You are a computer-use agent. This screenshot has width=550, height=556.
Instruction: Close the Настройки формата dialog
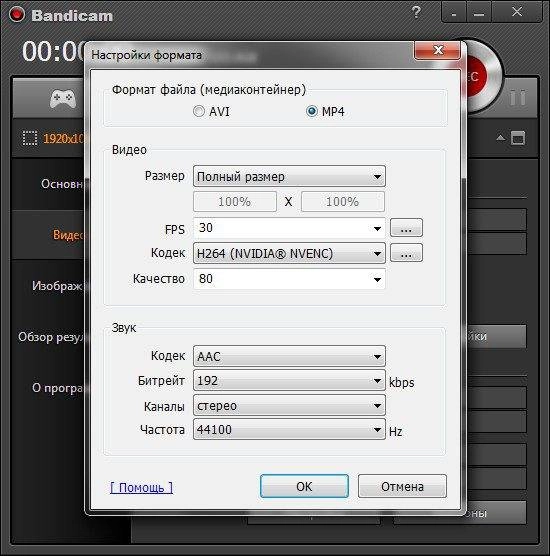pos(438,50)
